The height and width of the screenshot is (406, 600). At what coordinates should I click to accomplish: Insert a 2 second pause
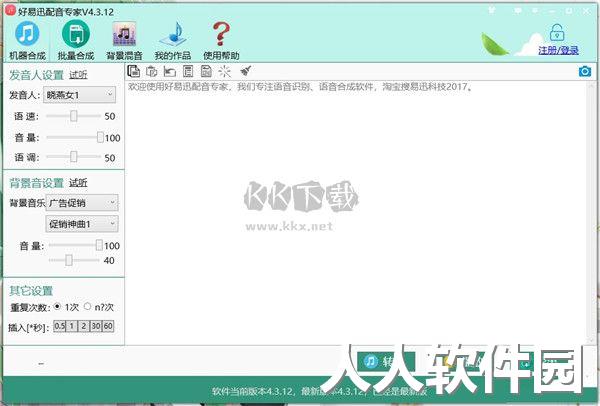pyautogui.click(x=83, y=326)
